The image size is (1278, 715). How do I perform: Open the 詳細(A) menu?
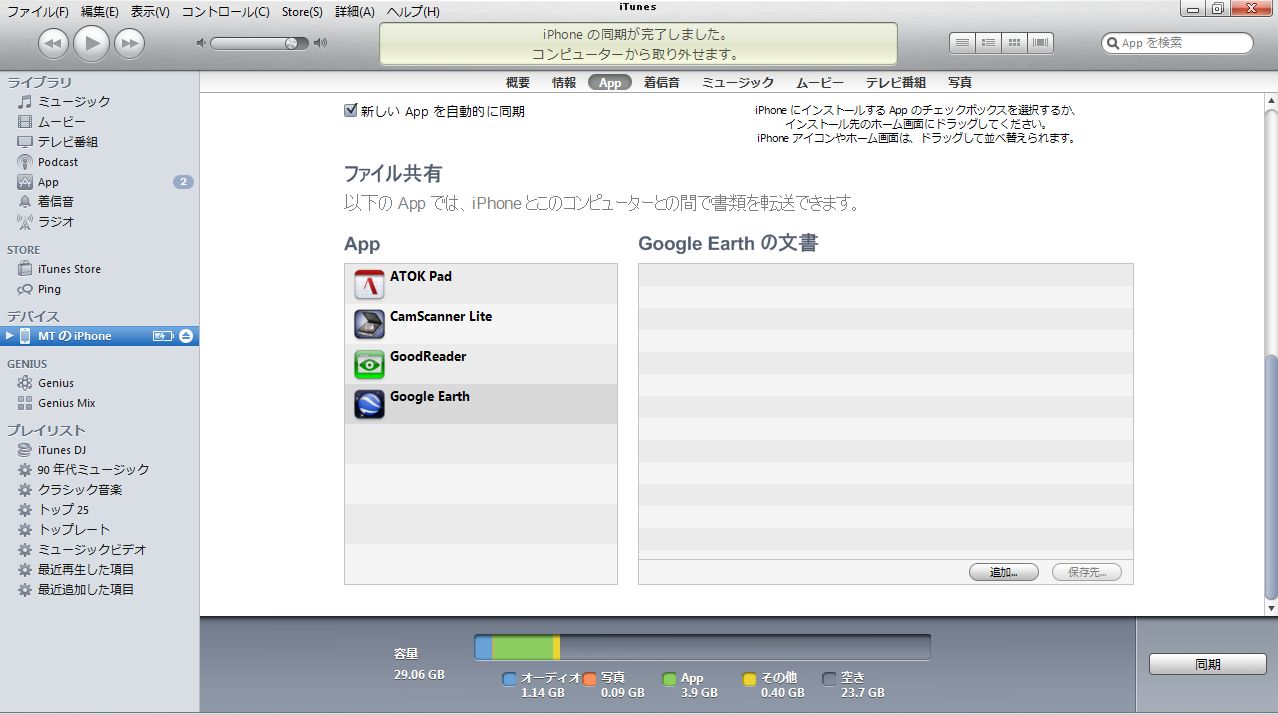pos(354,11)
